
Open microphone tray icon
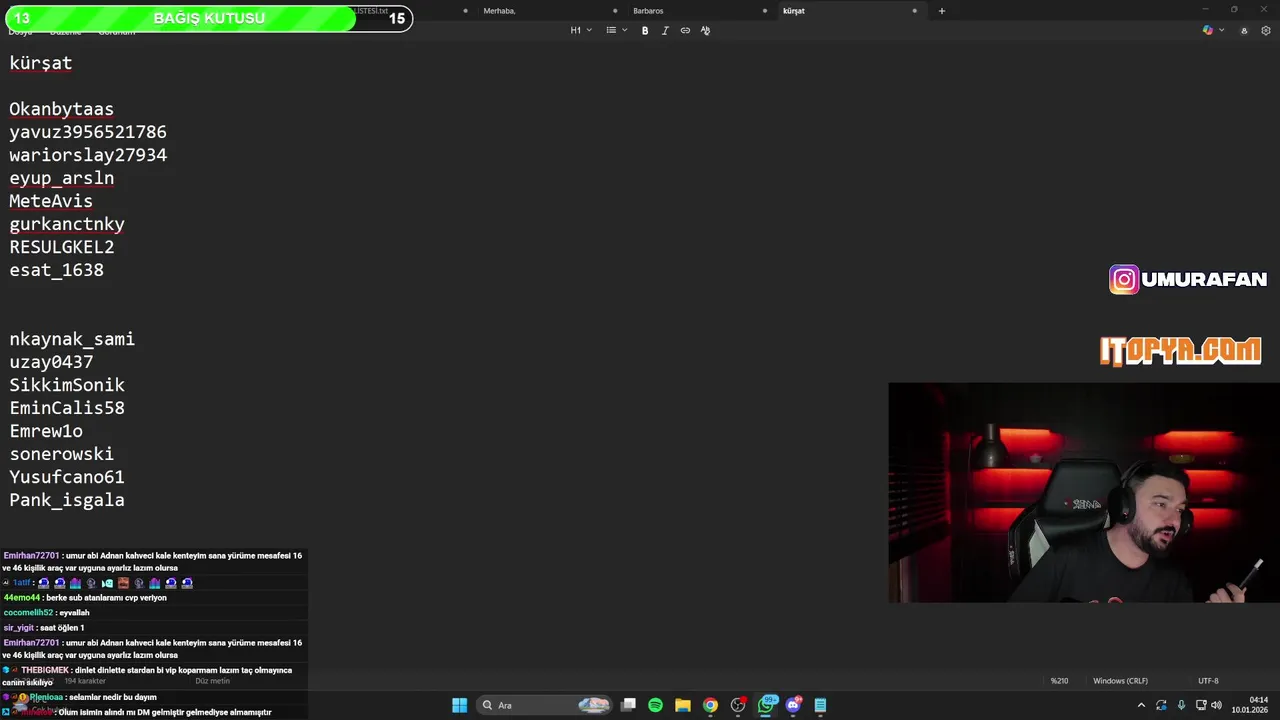[1181, 705]
